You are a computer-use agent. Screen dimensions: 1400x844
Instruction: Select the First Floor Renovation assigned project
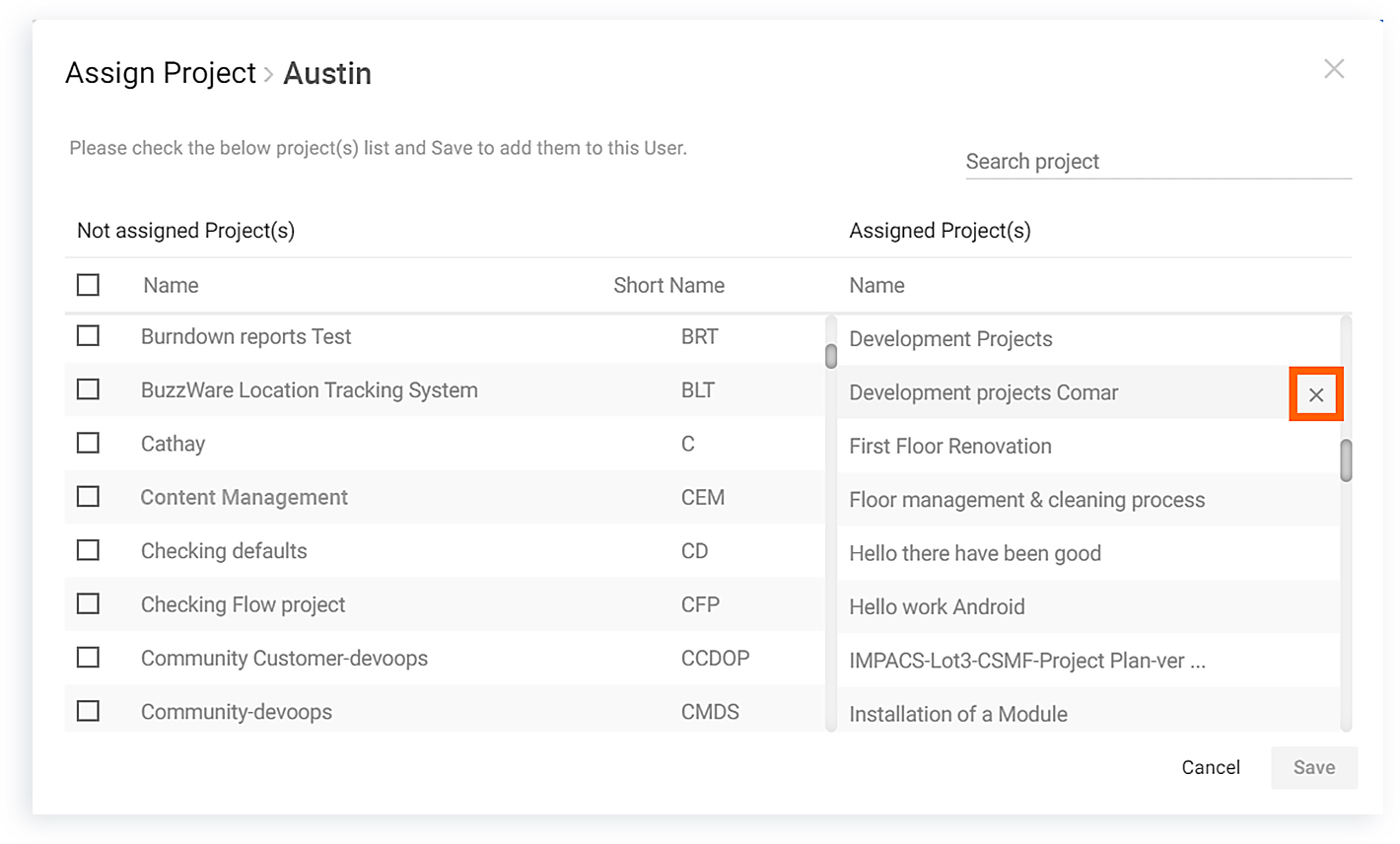pyautogui.click(x=950, y=447)
